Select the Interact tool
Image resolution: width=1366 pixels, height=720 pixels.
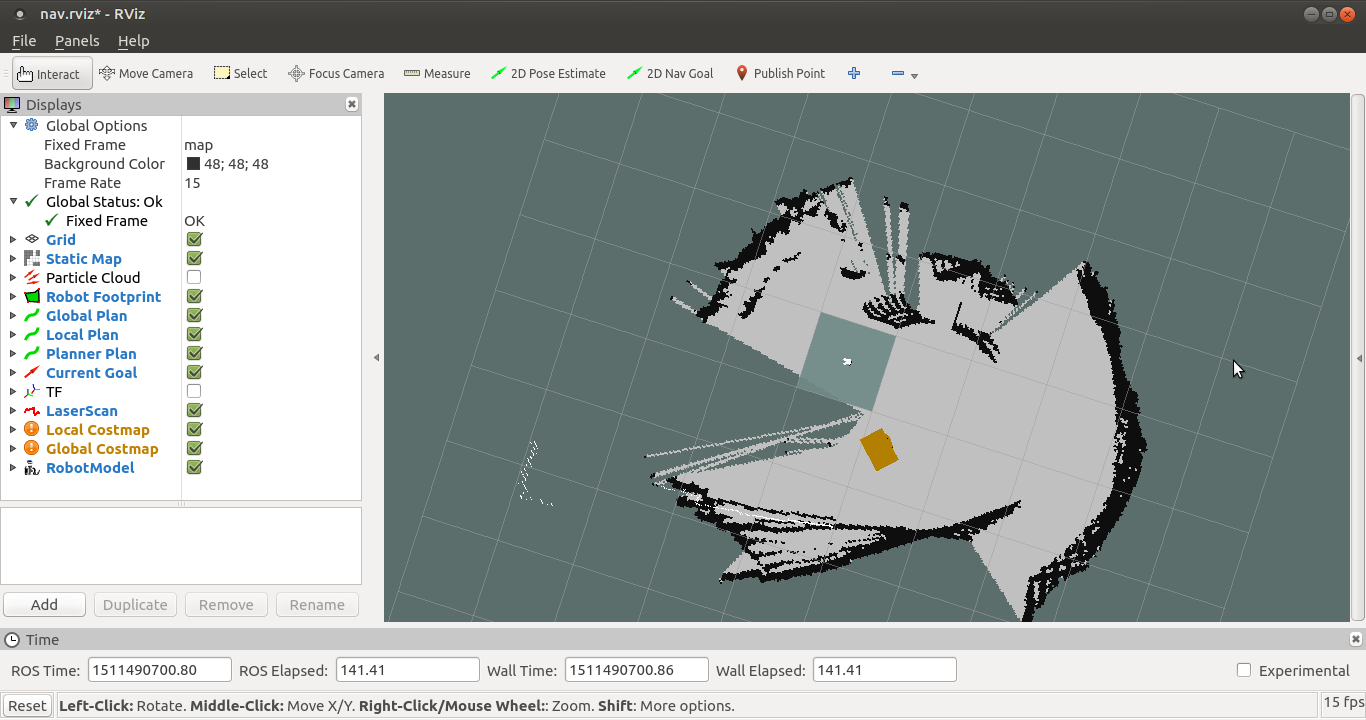click(52, 73)
